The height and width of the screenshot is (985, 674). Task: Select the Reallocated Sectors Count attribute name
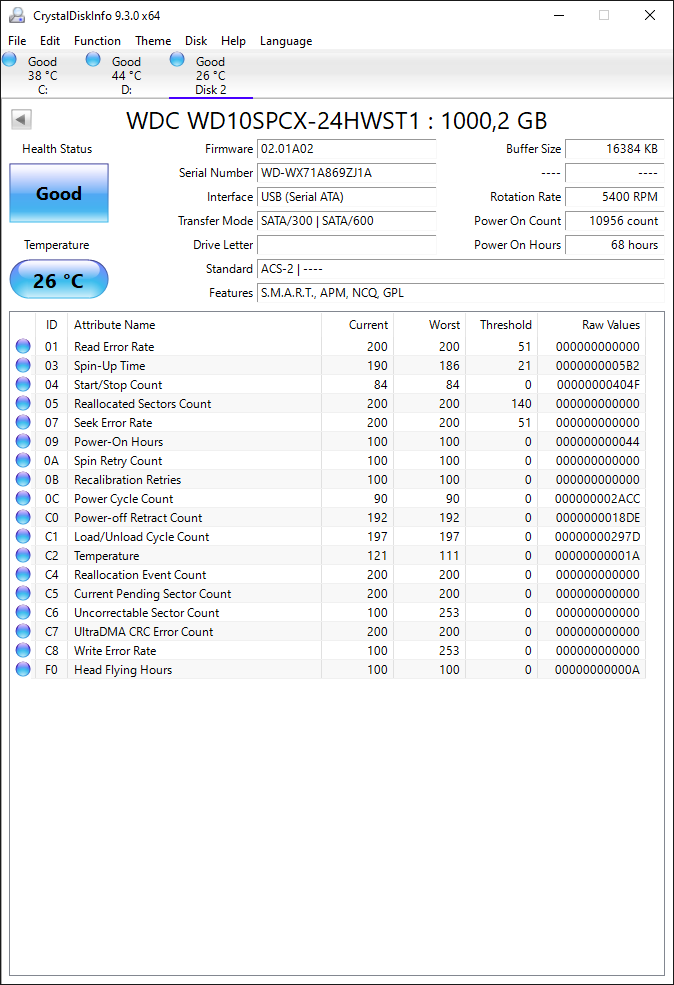click(143, 403)
